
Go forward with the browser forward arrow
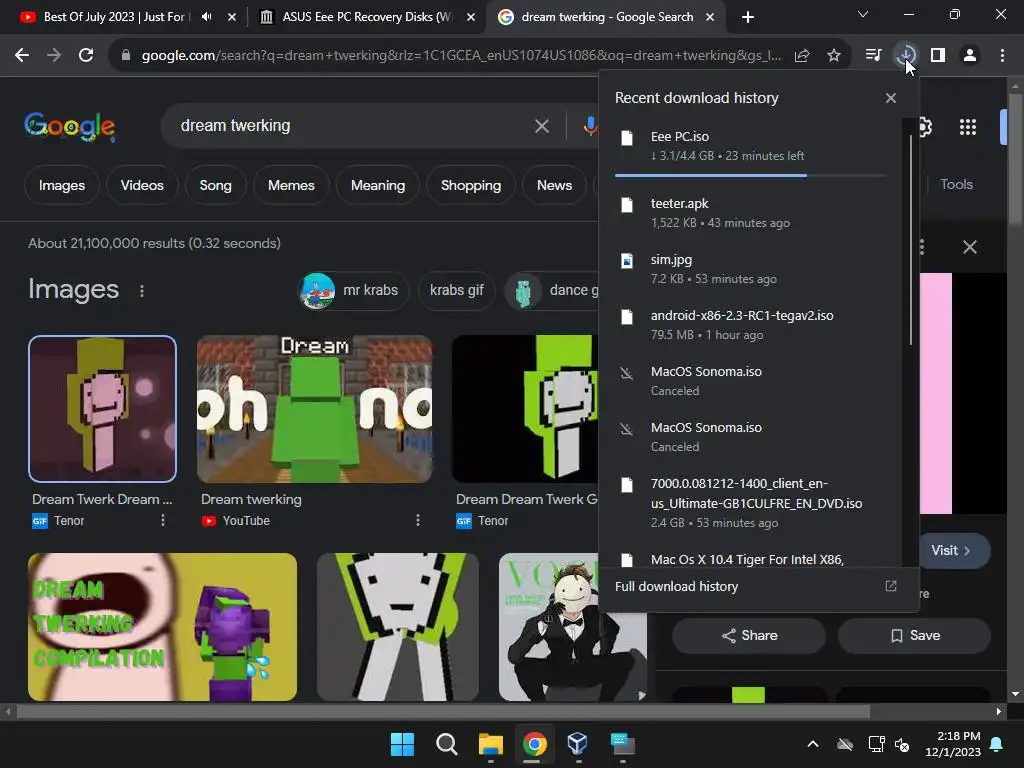tap(54, 56)
